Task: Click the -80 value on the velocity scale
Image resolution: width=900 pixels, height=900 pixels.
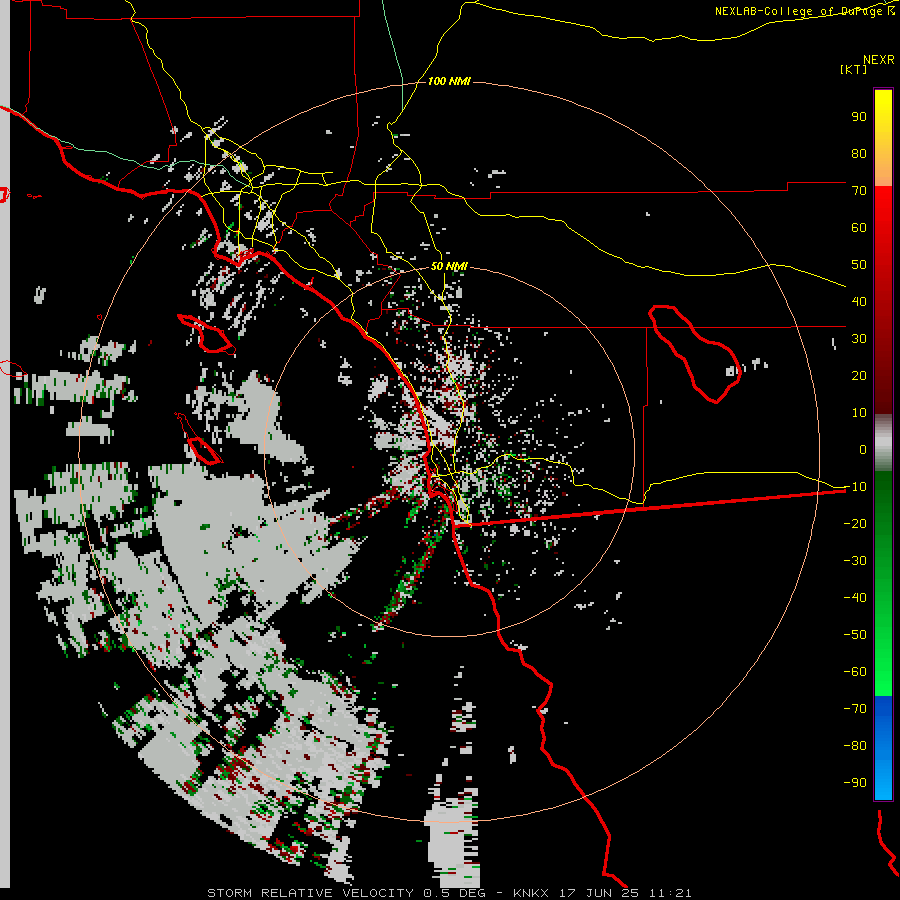Action: pyautogui.click(x=855, y=746)
